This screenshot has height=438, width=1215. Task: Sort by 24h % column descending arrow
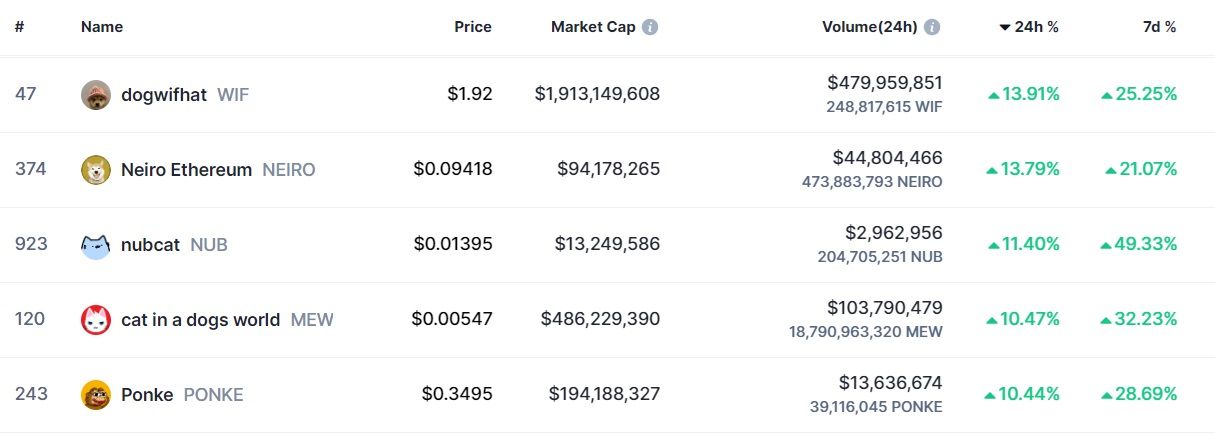1005,27
